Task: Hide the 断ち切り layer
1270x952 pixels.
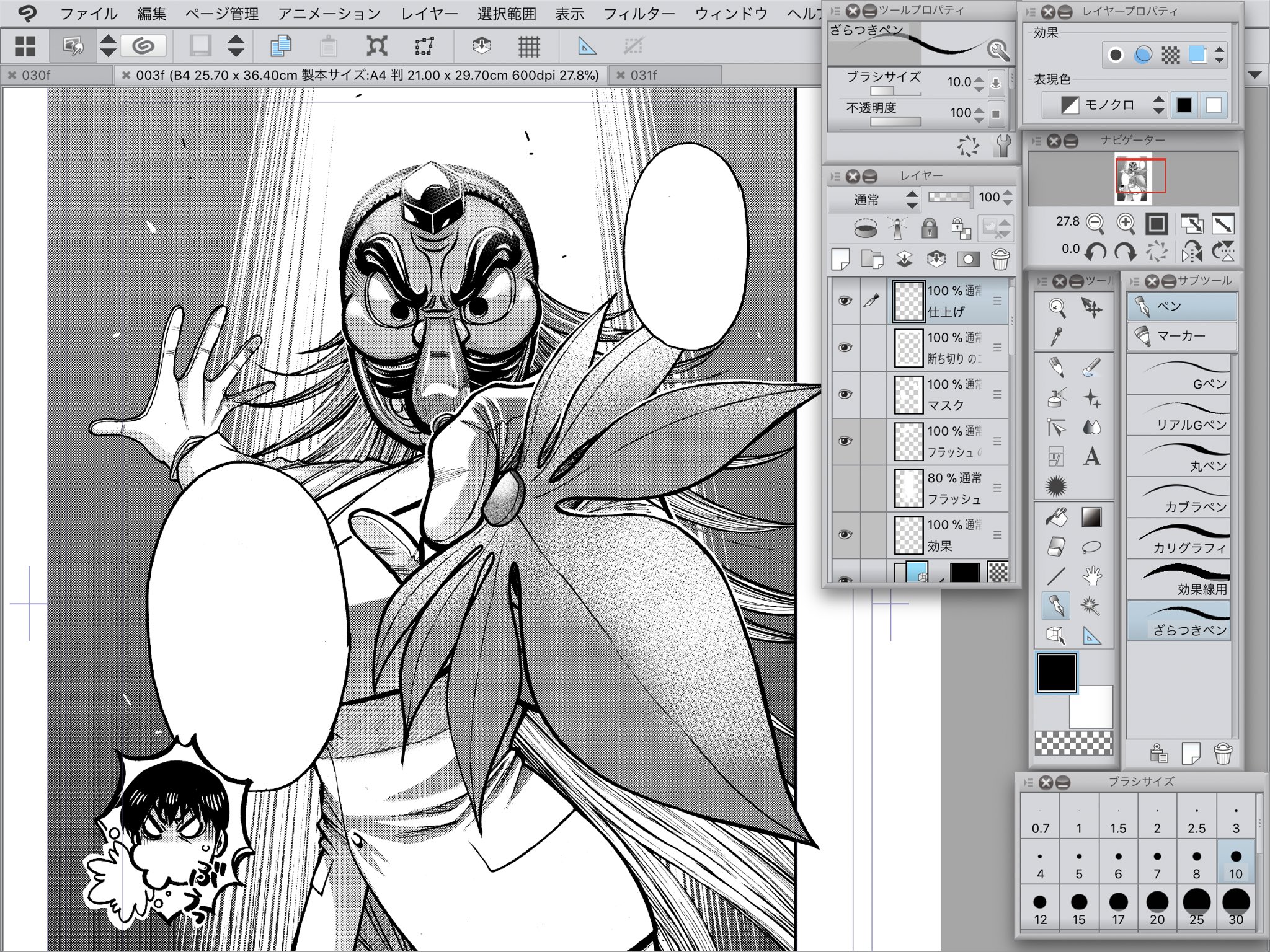Action: click(845, 347)
